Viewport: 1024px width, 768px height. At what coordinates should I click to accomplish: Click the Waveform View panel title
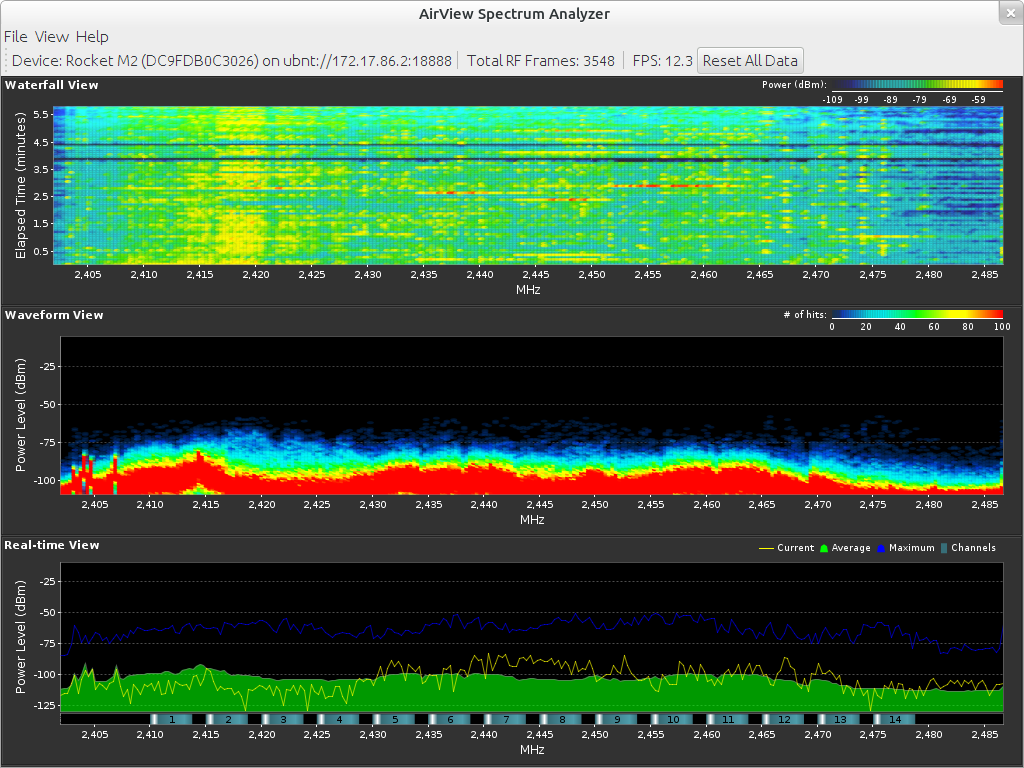coord(54,315)
